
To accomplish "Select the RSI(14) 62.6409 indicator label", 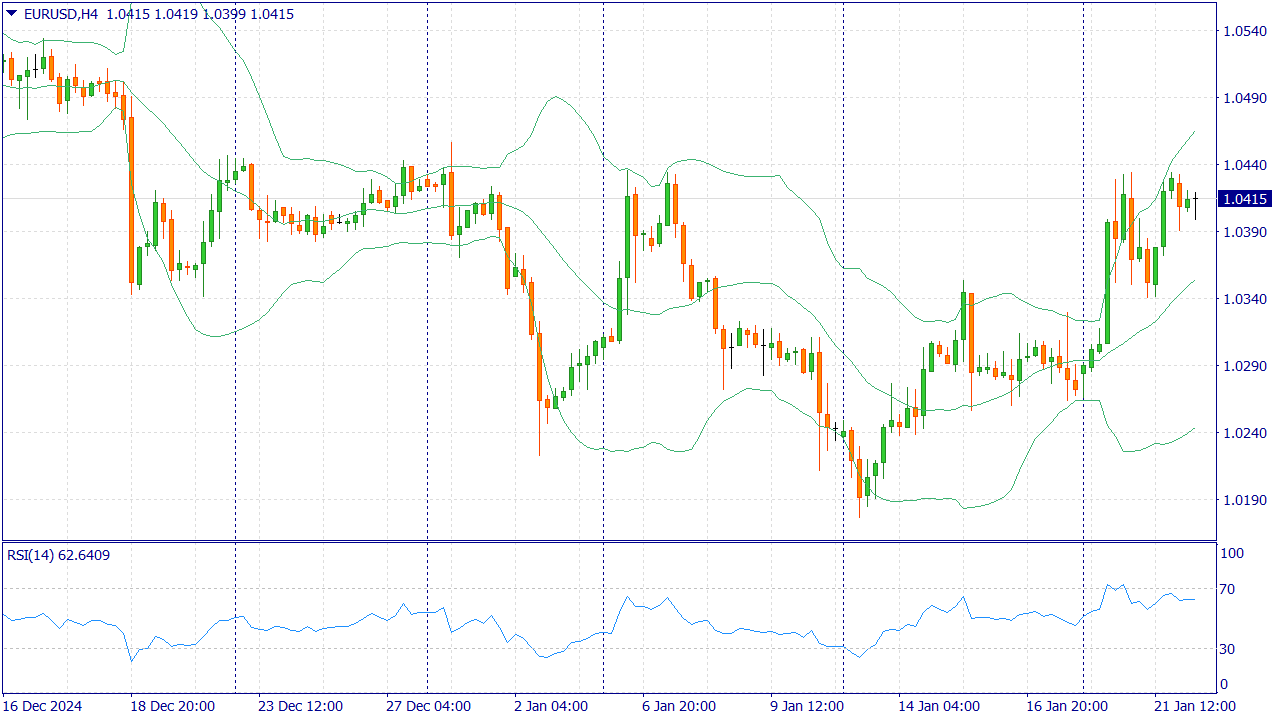I will tap(59, 554).
